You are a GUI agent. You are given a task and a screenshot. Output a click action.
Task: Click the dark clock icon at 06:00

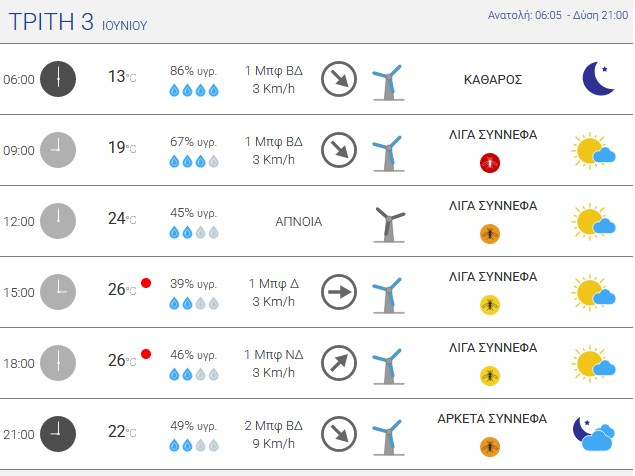coord(58,79)
